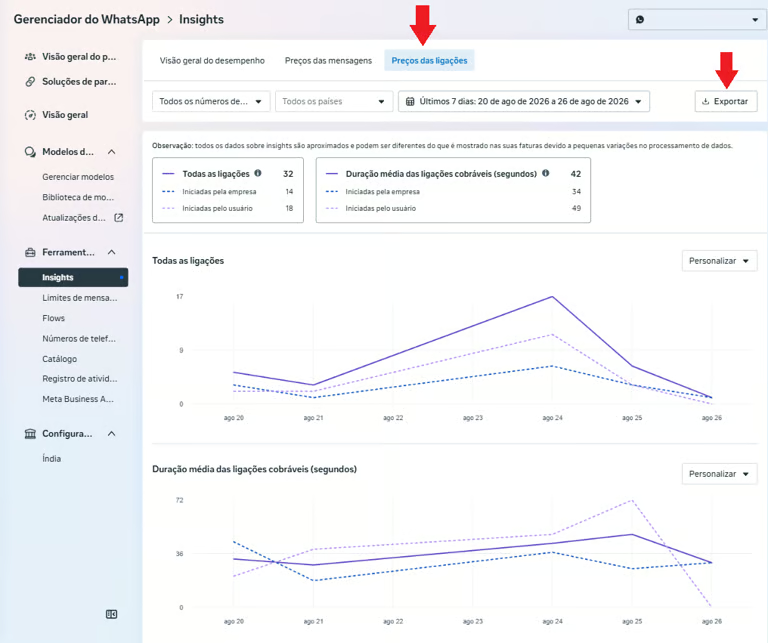Open Limites de mensa... in sidebar

pyautogui.click(x=80, y=298)
